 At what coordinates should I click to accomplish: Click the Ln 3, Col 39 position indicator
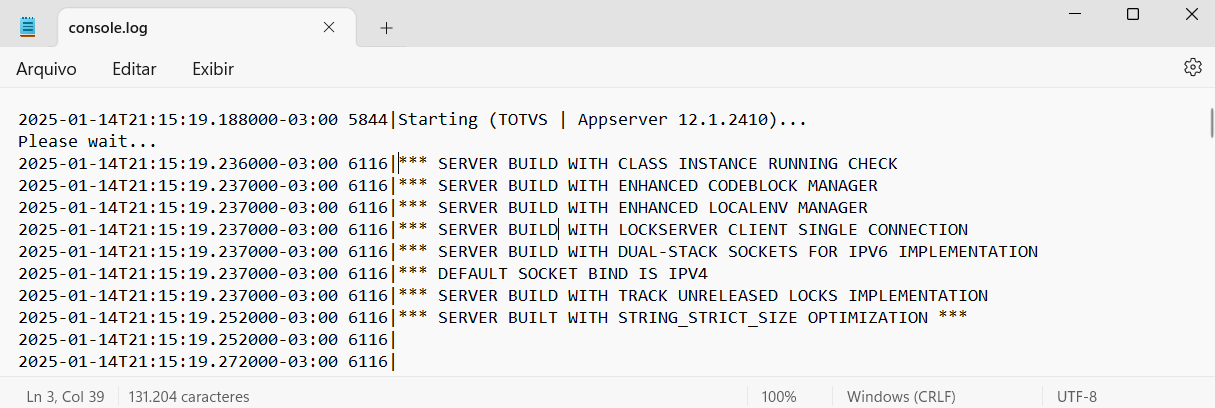66,396
